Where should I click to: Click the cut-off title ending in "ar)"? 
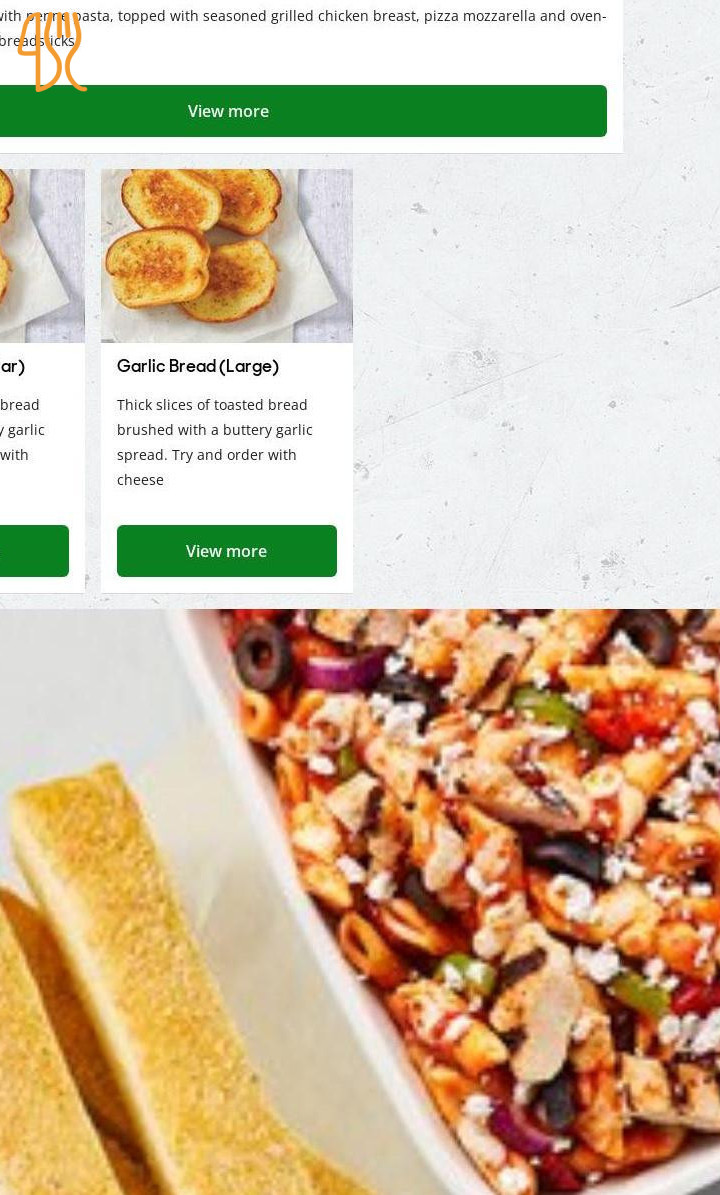tap(12, 367)
